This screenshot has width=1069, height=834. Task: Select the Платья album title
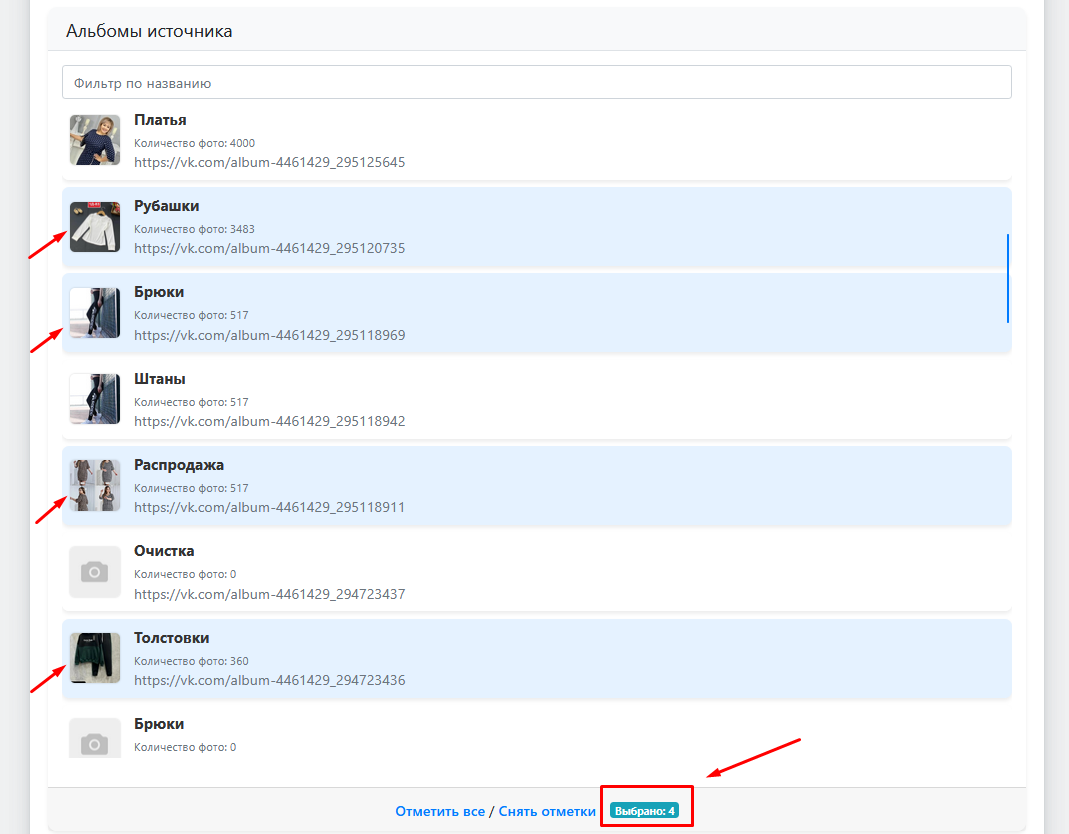click(x=160, y=120)
